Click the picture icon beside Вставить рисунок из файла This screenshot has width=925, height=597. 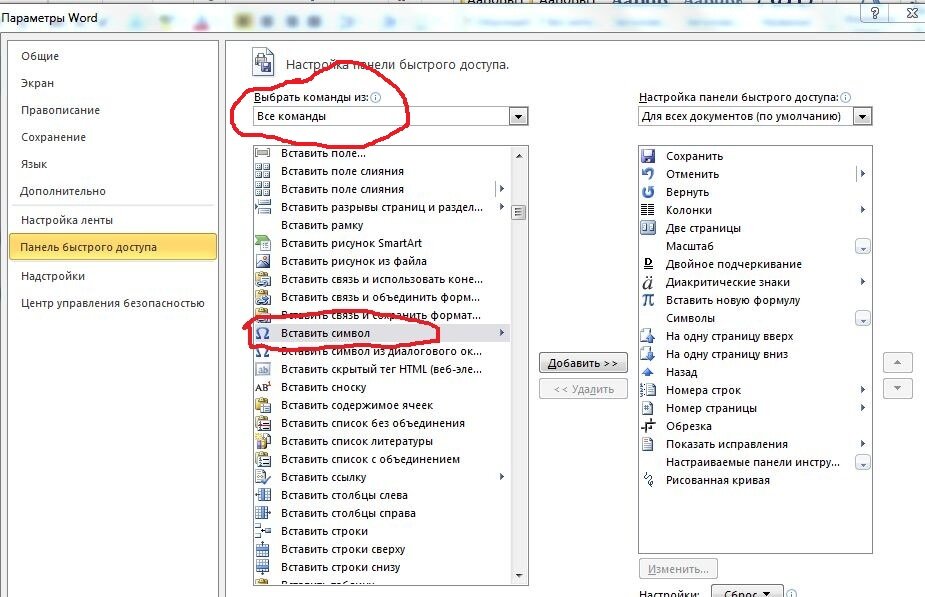pos(263,261)
